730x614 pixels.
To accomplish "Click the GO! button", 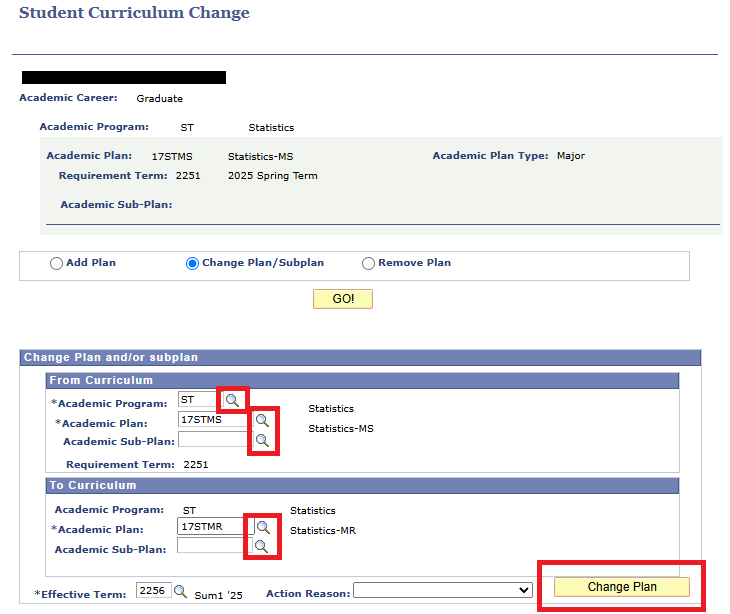I will (343, 299).
